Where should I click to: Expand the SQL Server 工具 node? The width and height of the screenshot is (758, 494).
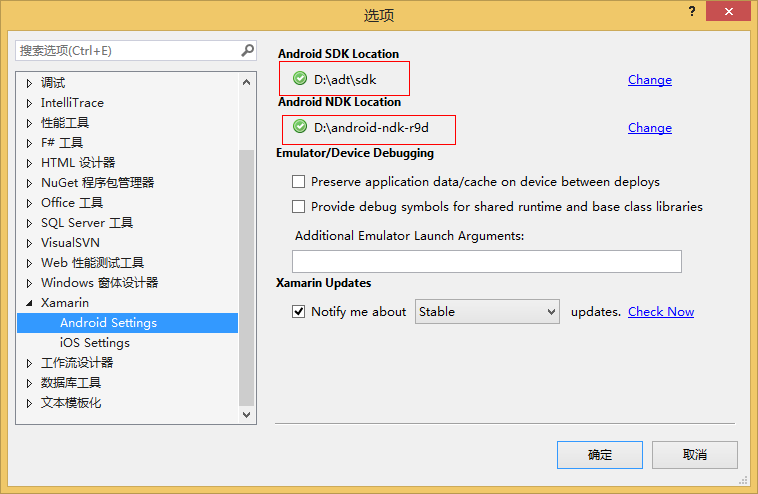29,223
